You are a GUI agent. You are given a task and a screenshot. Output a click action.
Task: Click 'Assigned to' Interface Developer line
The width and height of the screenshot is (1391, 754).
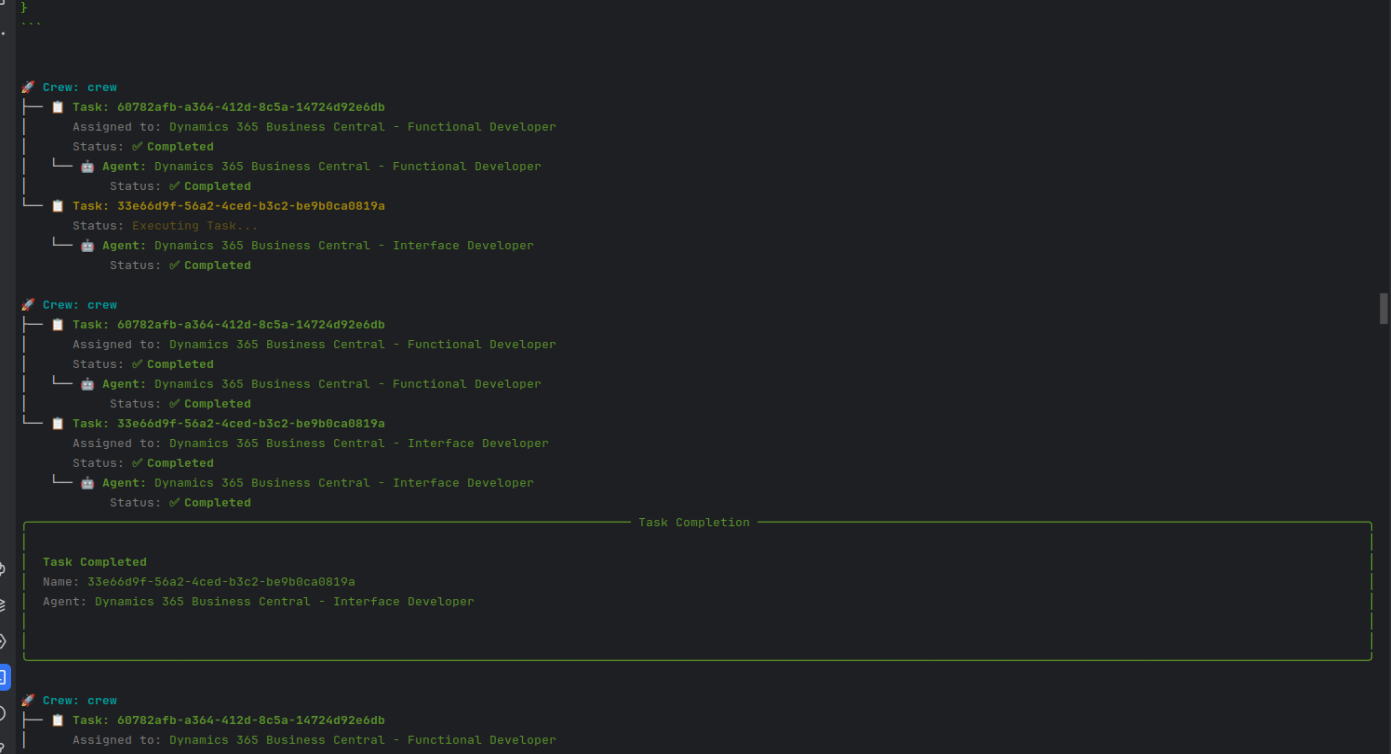310,443
